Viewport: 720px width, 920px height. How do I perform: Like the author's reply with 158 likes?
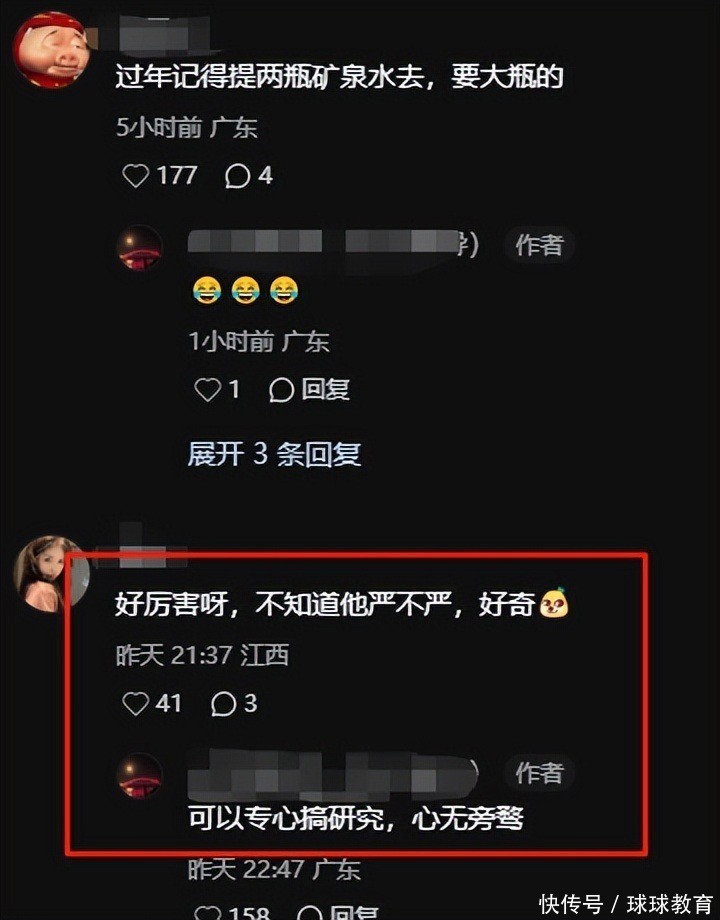(207, 914)
